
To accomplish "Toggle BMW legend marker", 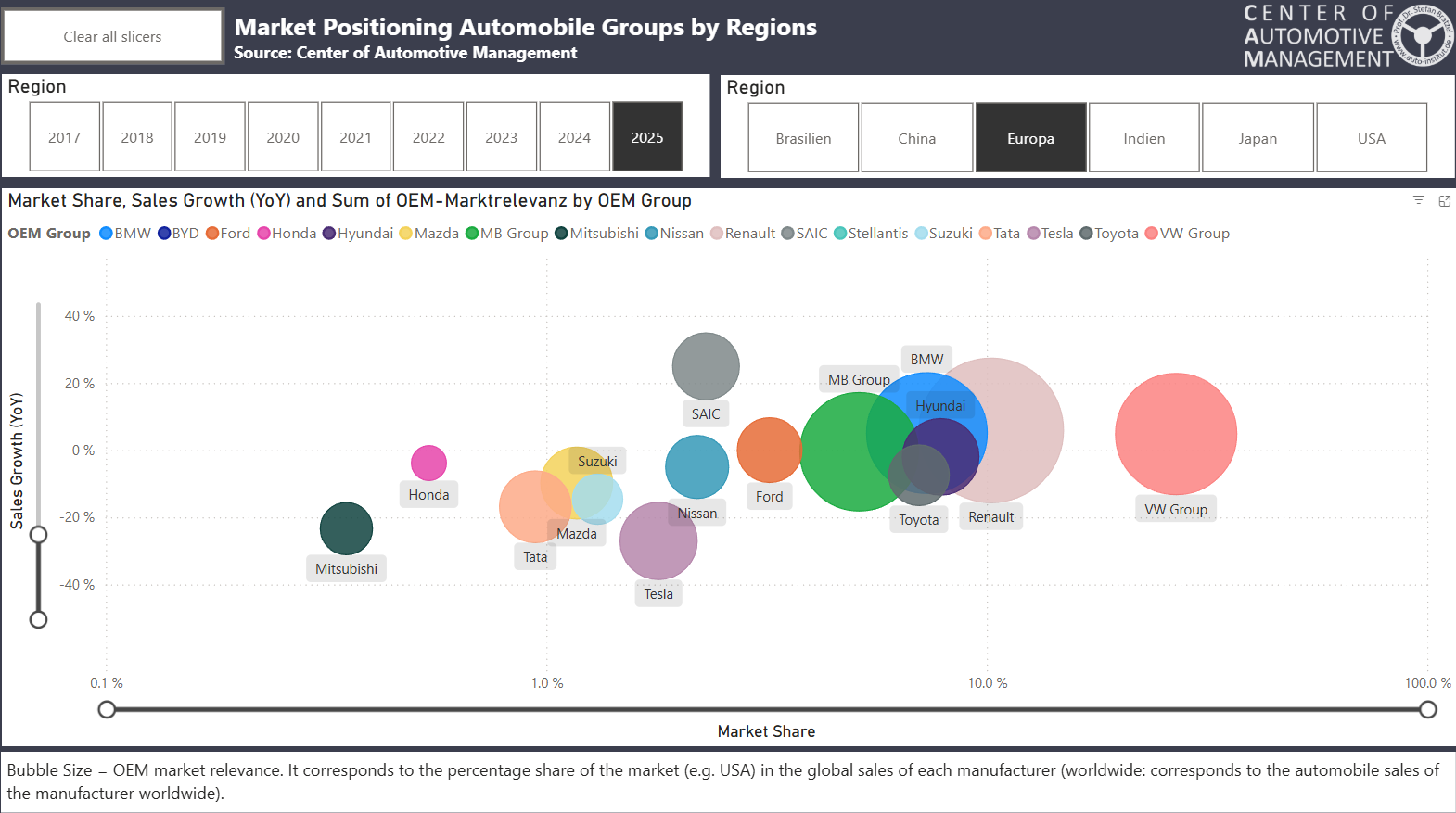I will (x=106, y=234).
